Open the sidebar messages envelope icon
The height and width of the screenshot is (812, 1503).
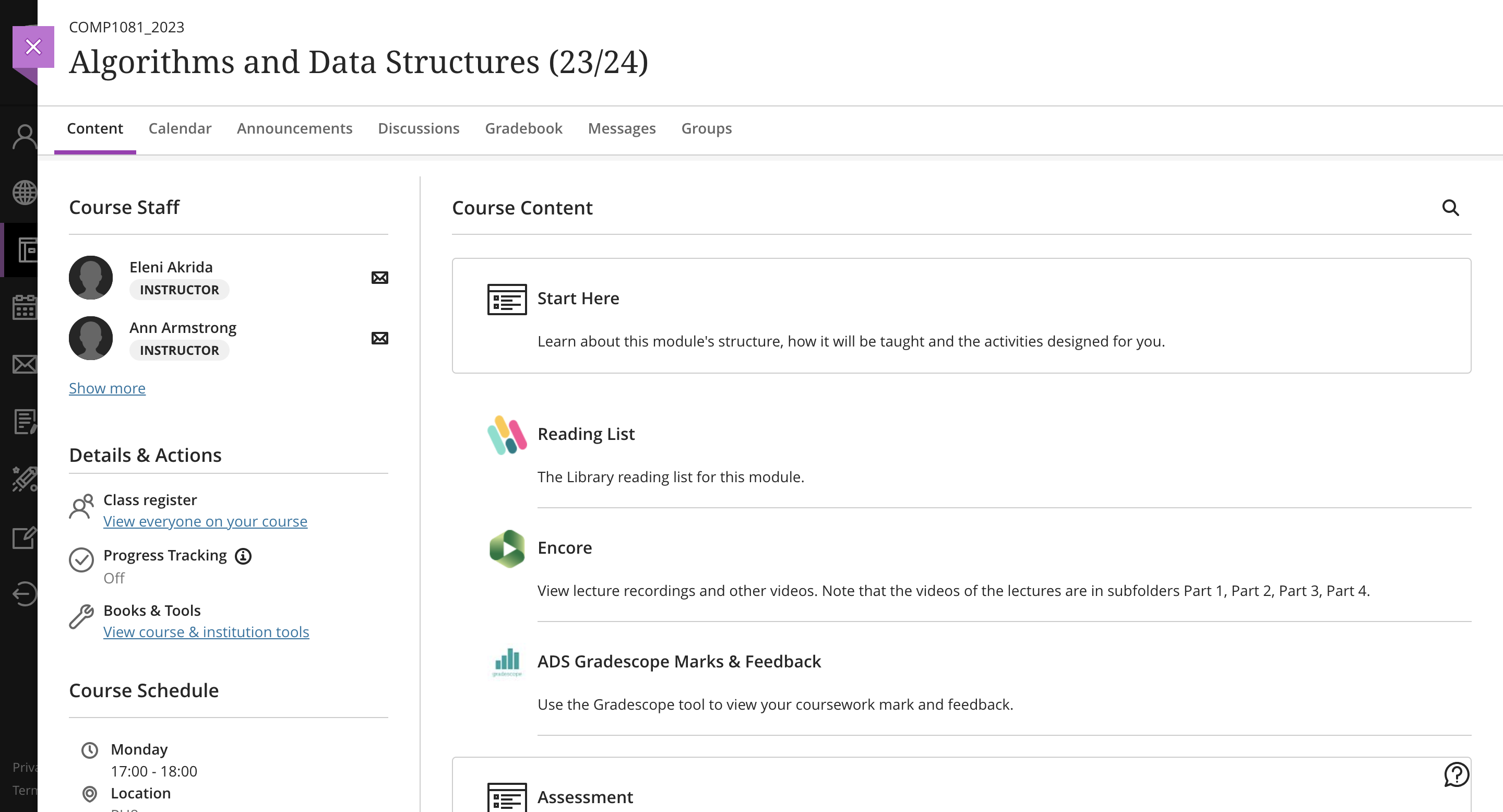[x=25, y=365]
